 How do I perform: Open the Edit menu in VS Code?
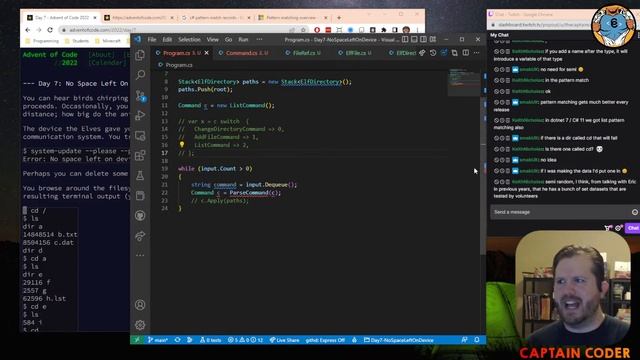tap(167, 40)
